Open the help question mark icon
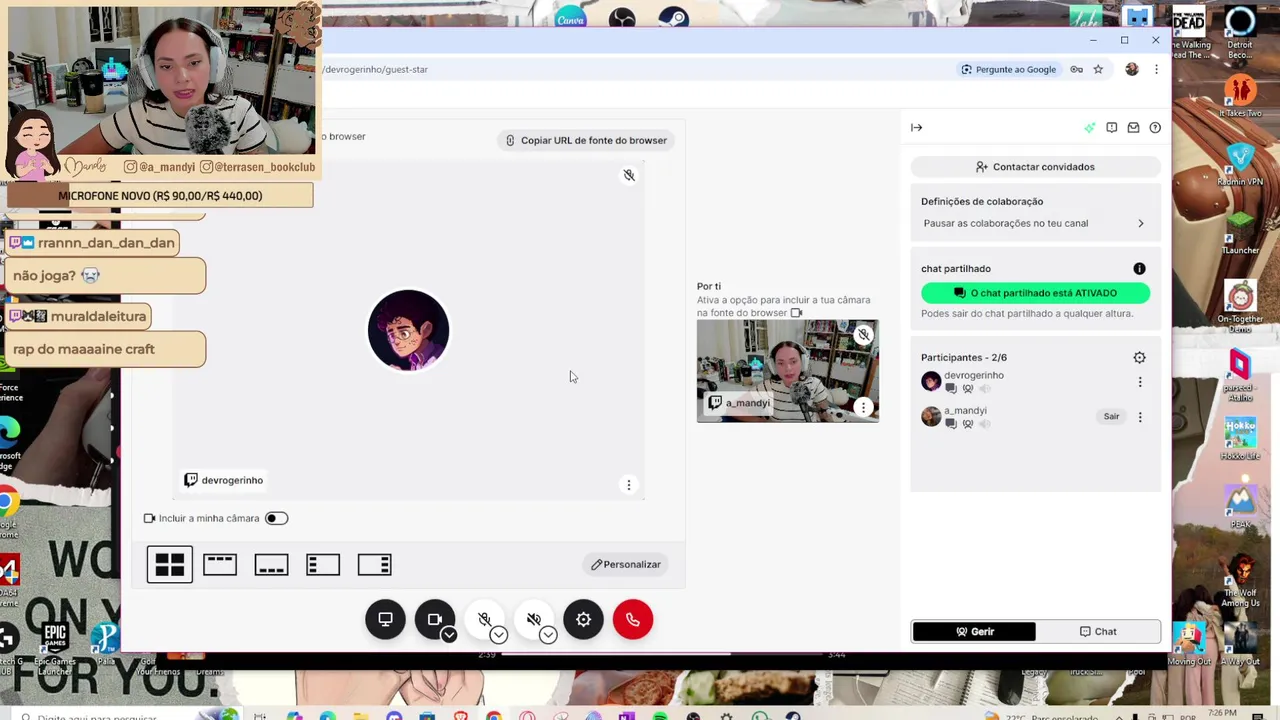This screenshot has width=1280, height=720. [x=1155, y=127]
